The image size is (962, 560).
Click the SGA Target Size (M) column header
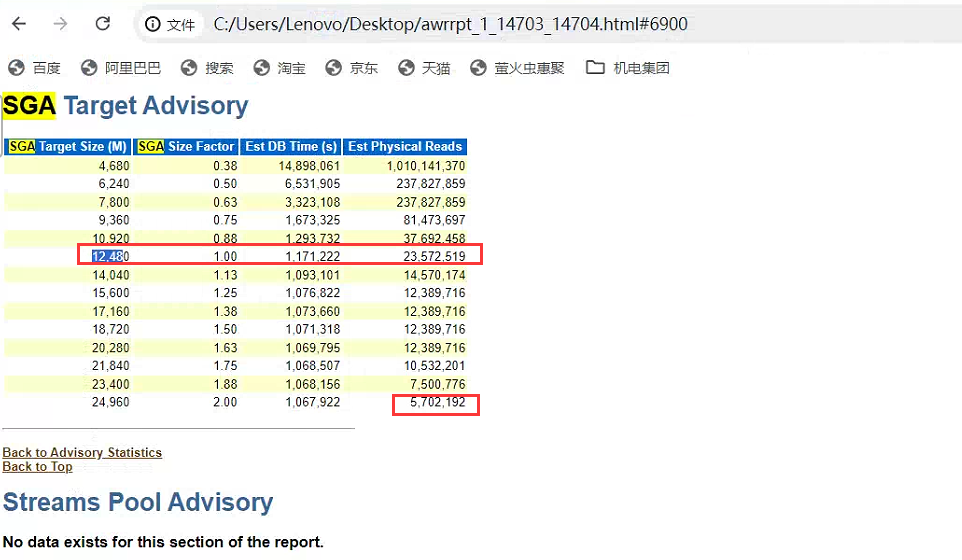[x=67, y=147]
